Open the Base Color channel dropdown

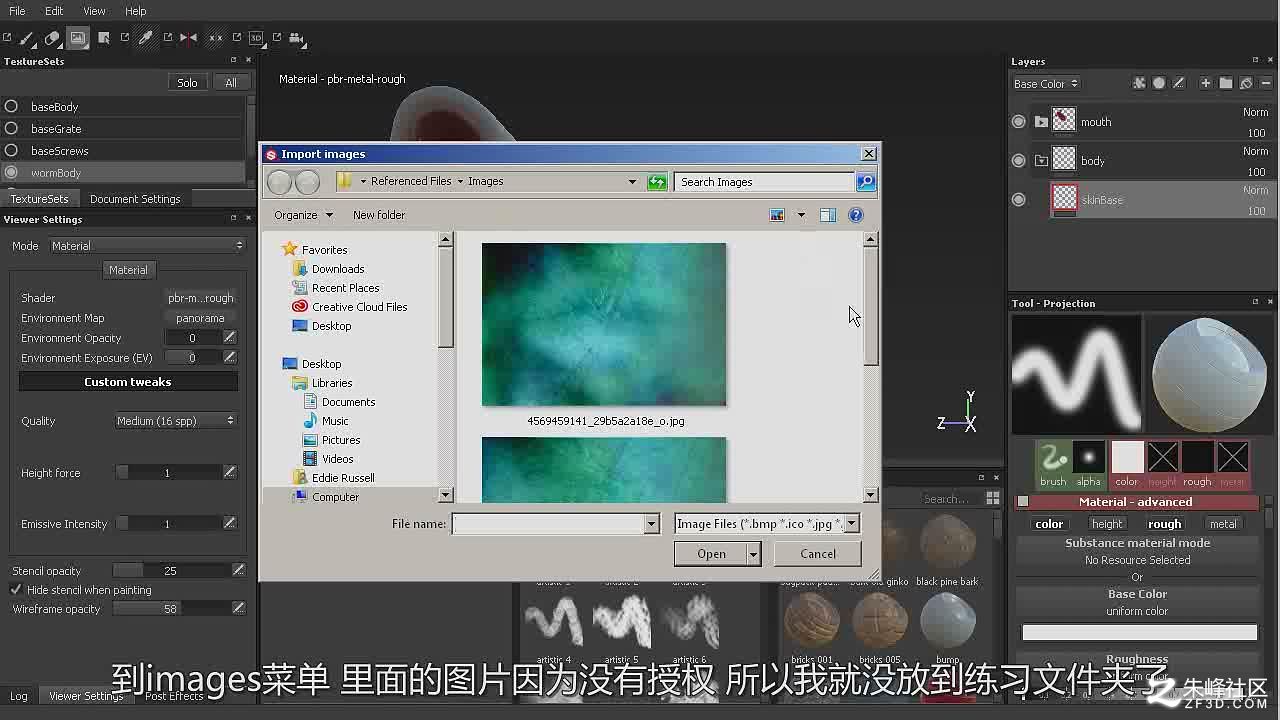pos(1046,84)
